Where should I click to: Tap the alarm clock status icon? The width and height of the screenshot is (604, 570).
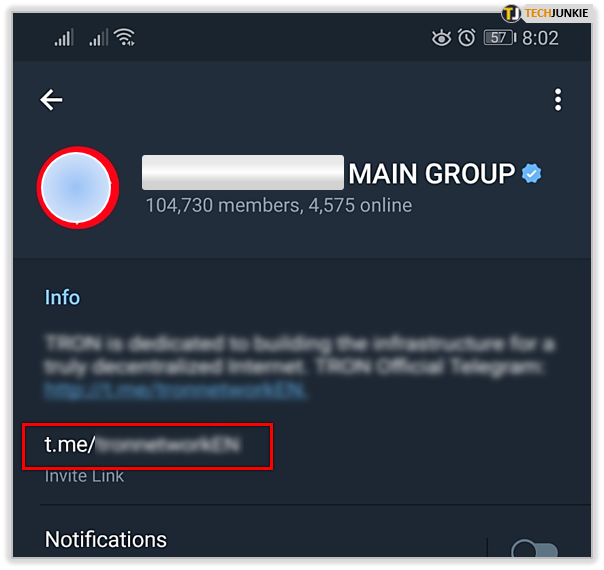466,38
